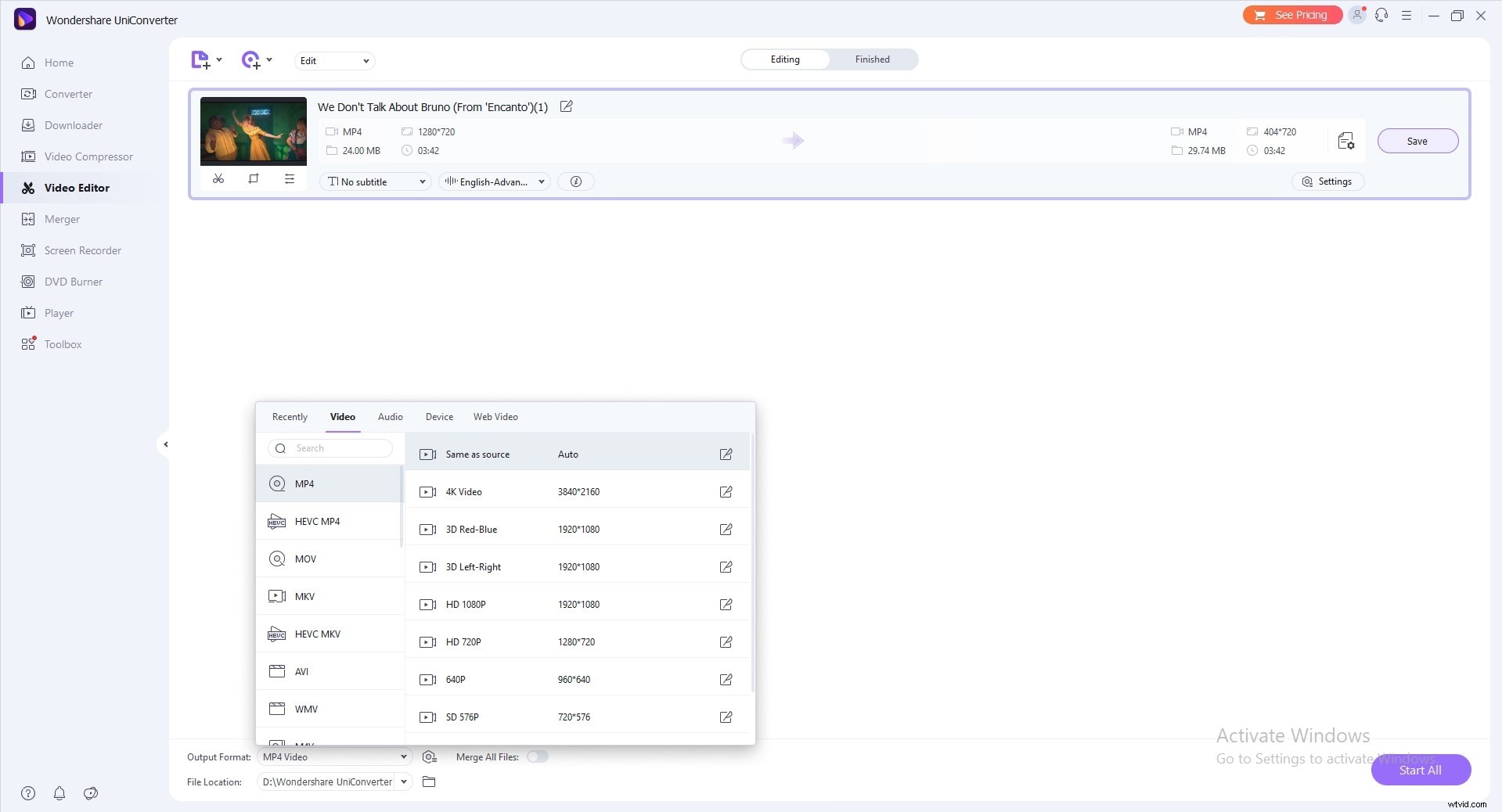Enable the Merge All Files toggle
This screenshot has height=812, width=1502.
tap(538, 757)
